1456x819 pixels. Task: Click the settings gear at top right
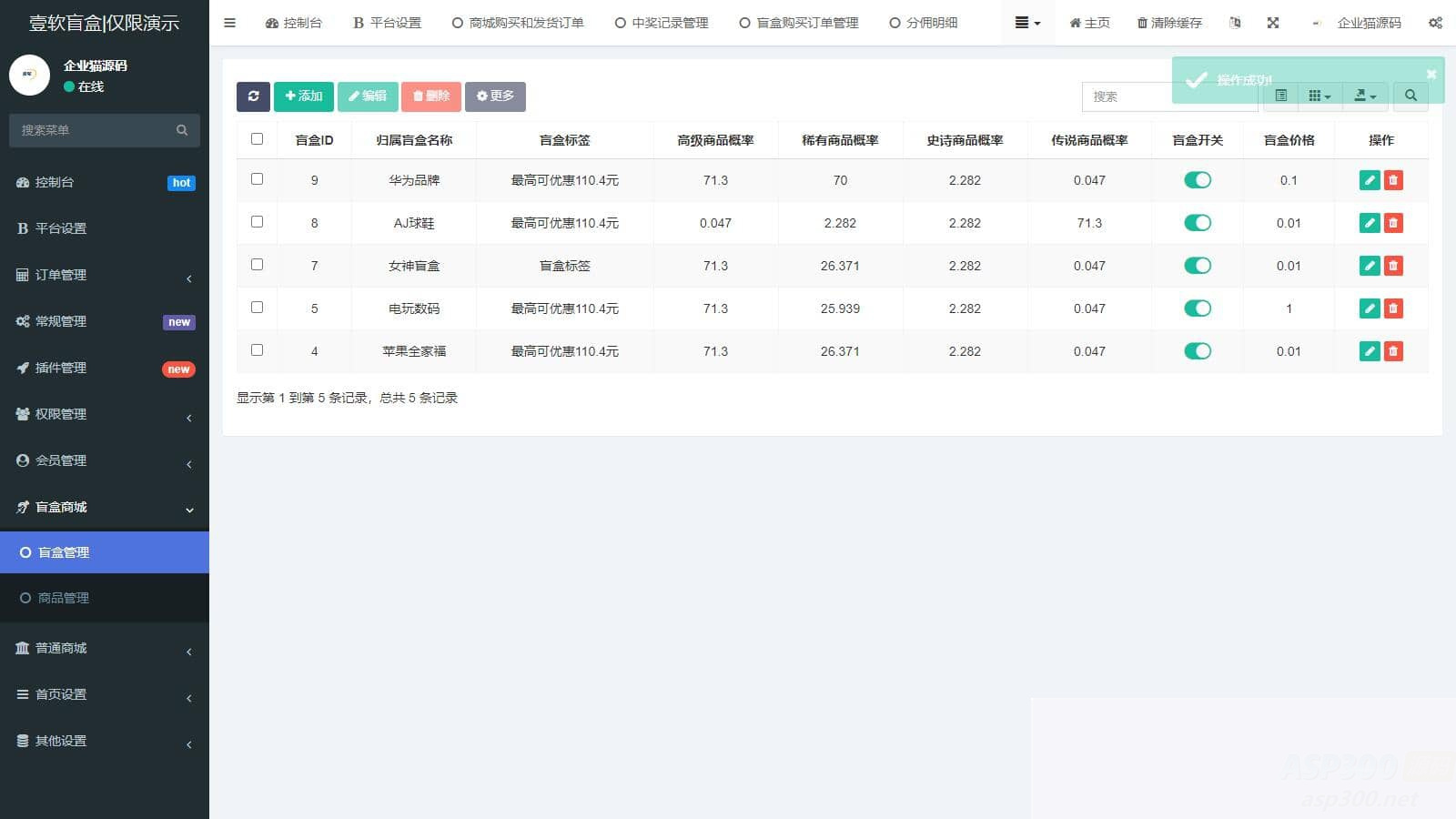pyautogui.click(x=1435, y=23)
